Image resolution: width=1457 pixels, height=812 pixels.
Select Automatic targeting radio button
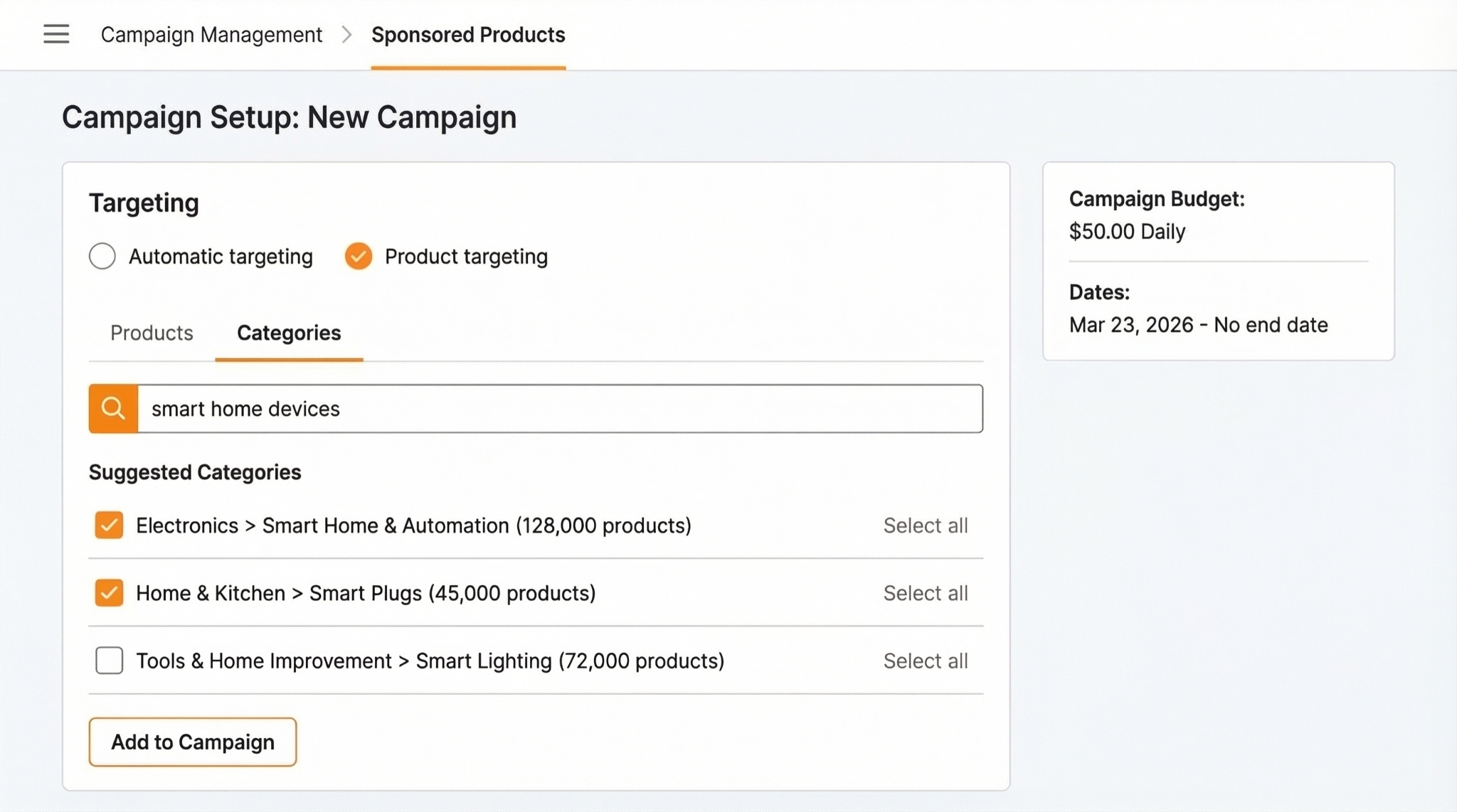pos(102,256)
